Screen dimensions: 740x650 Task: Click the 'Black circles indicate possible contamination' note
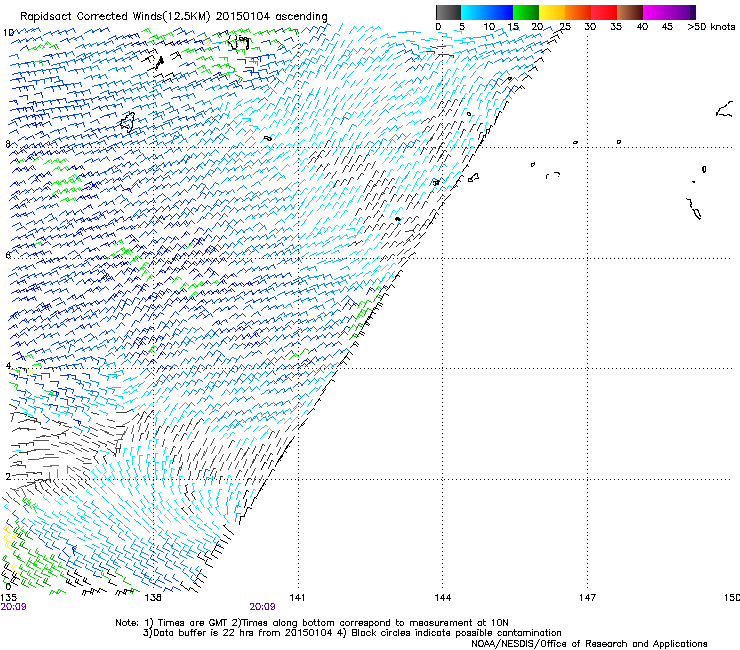456,633
